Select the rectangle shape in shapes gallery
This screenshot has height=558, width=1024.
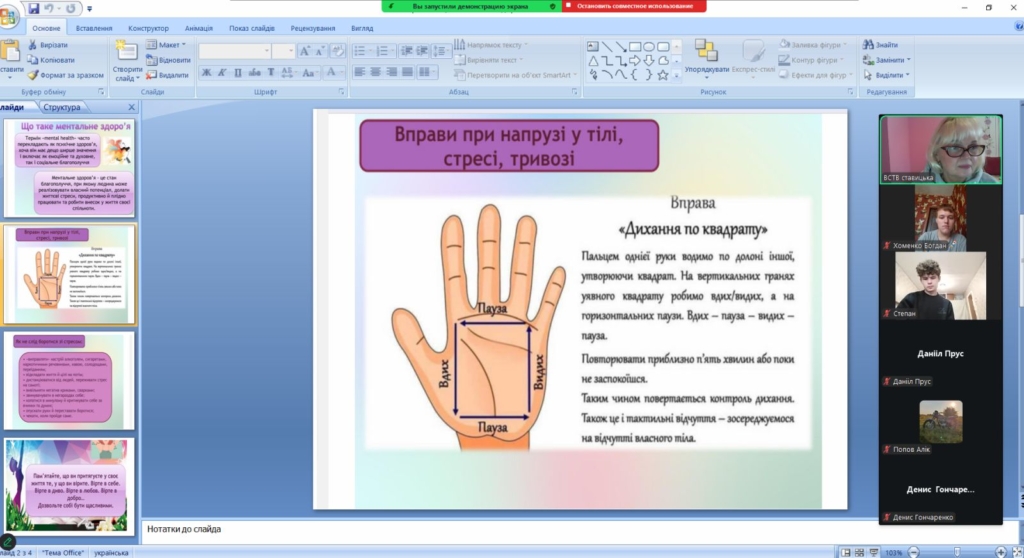(634, 46)
